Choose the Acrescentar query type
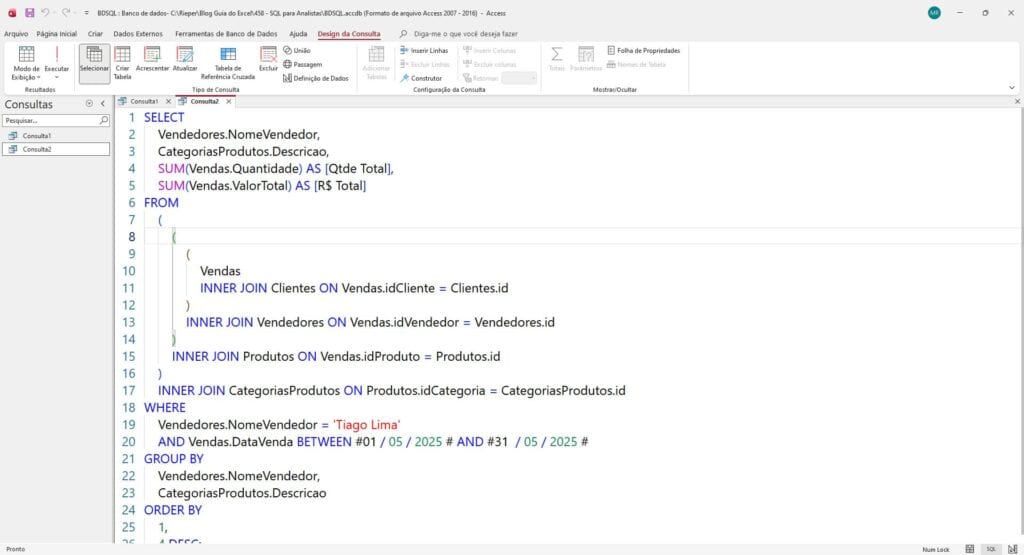This screenshot has height=555, width=1024. coord(153,62)
